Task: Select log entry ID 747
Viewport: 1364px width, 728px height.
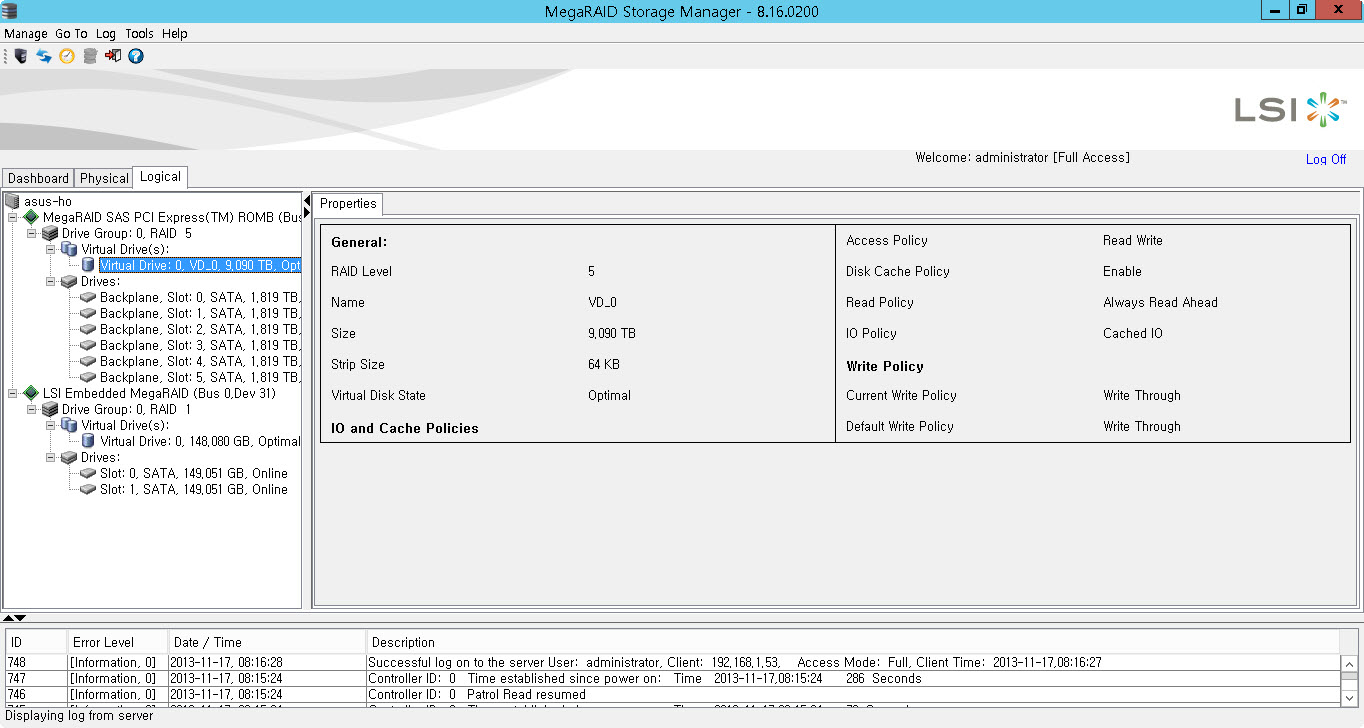Action: click(672, 678)
